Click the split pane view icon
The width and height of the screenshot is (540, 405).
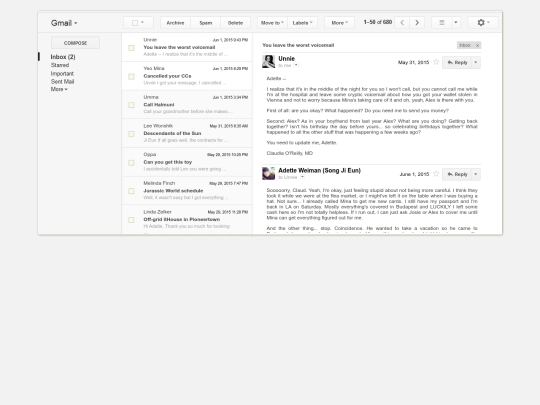tap(442, 23)
